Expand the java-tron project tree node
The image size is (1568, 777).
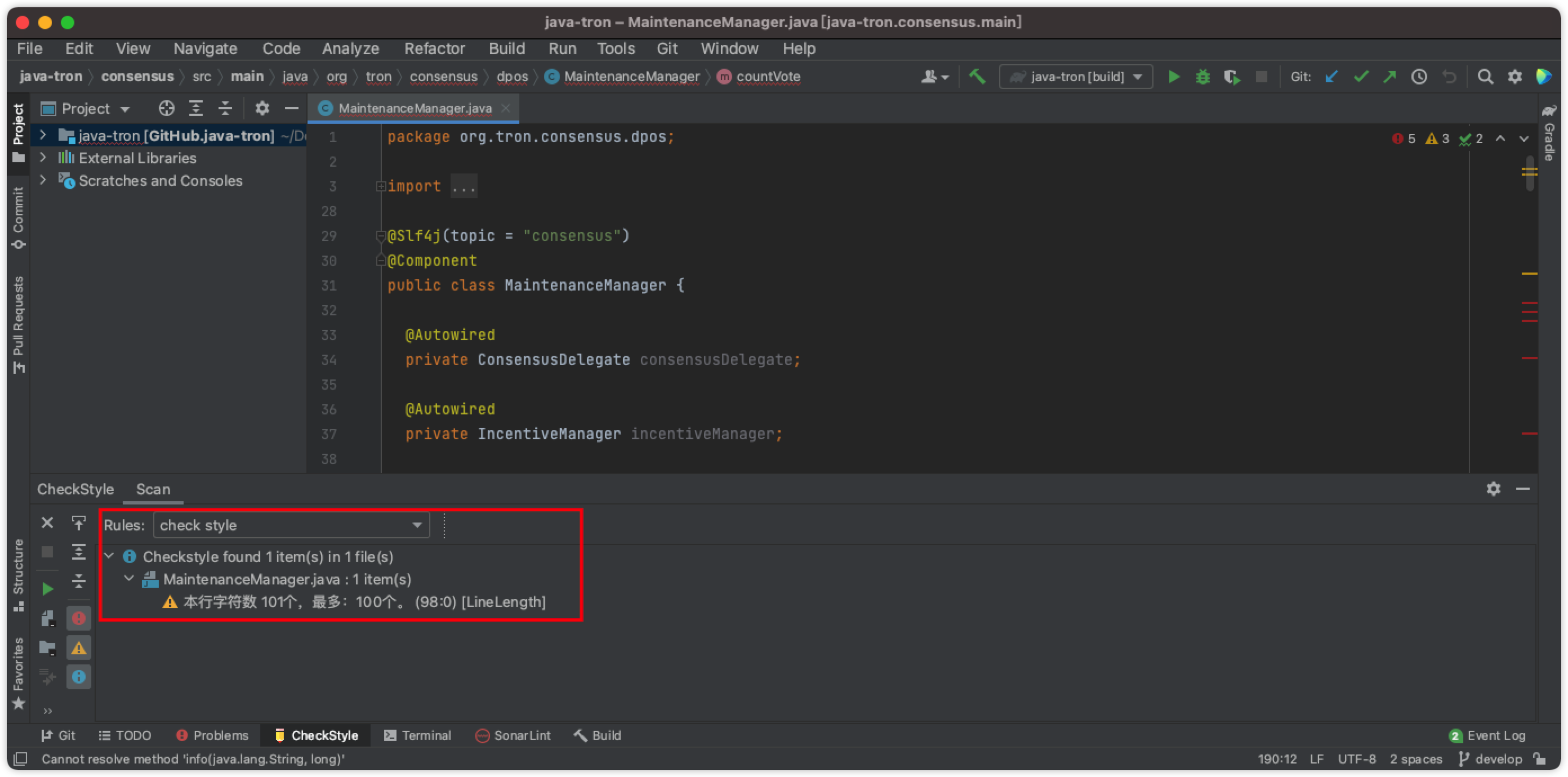[x=43, y=135]
